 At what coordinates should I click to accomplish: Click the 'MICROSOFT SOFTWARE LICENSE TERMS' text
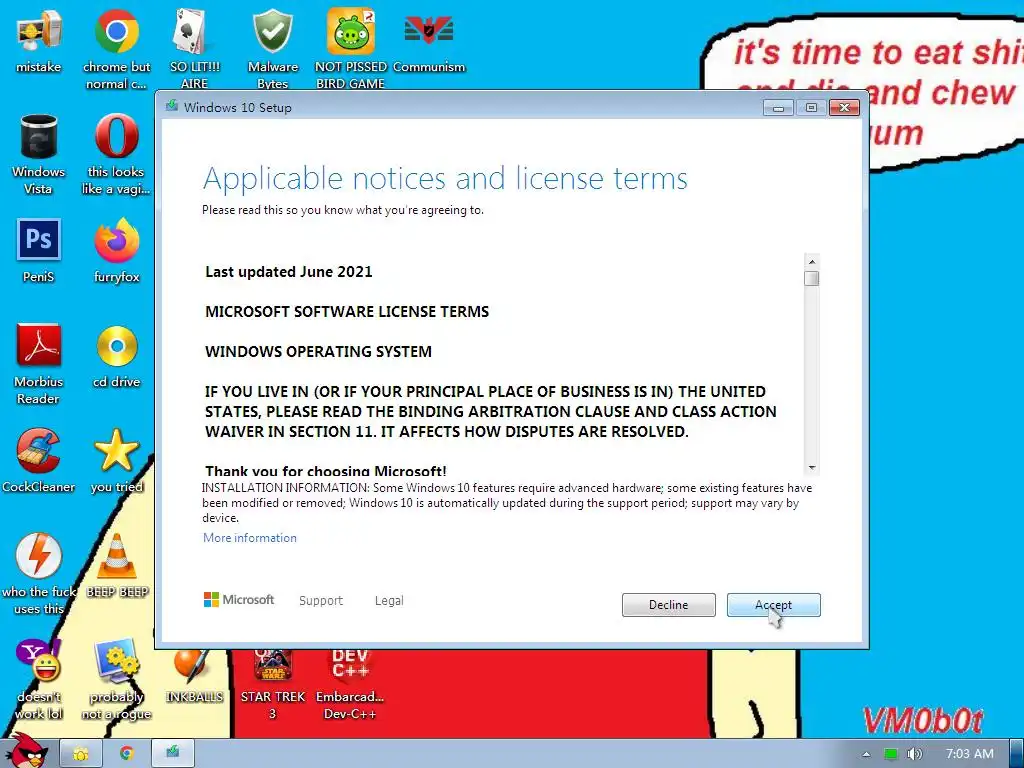[x=347, y=312]
